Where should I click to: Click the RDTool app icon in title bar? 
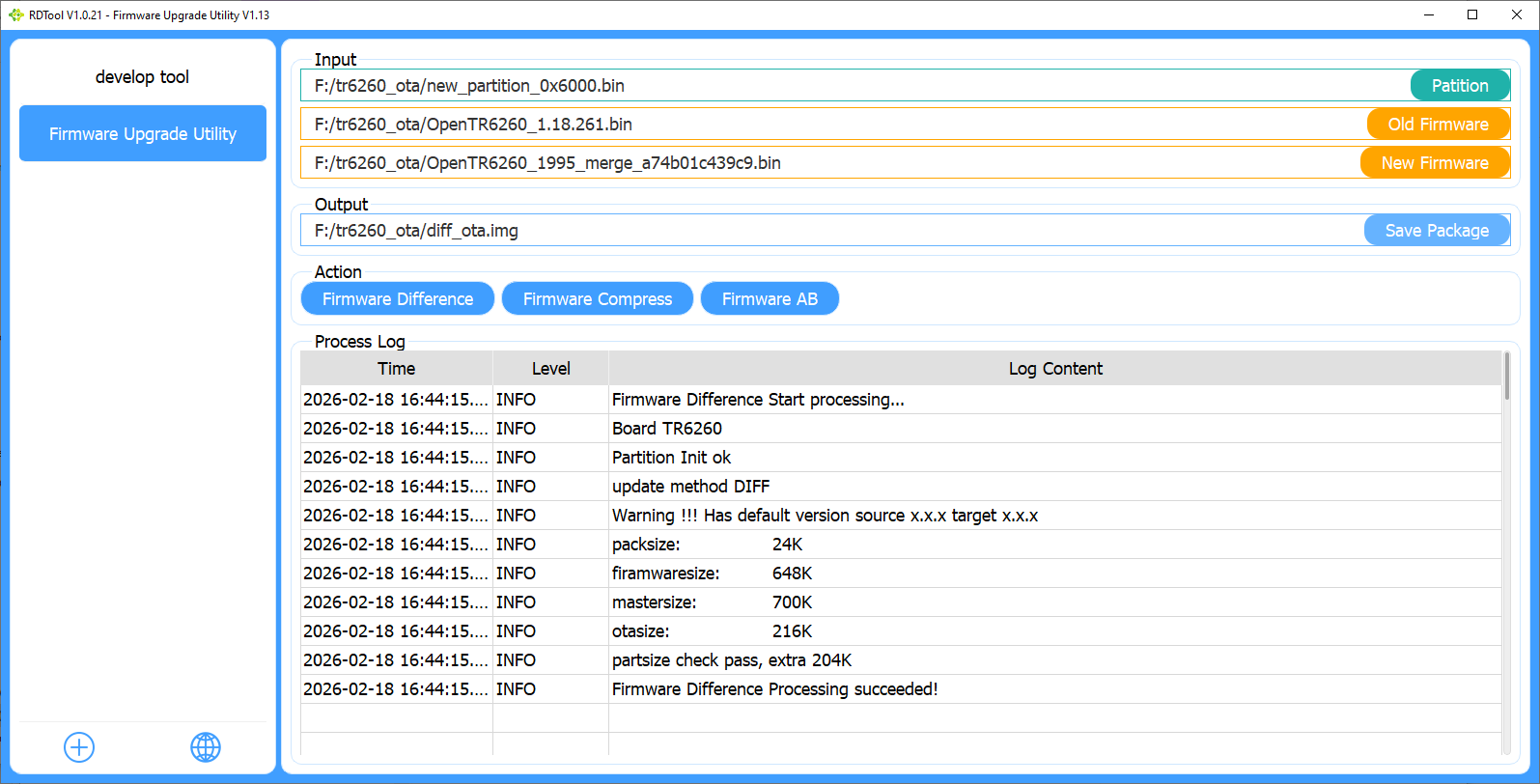pos(15,15)
